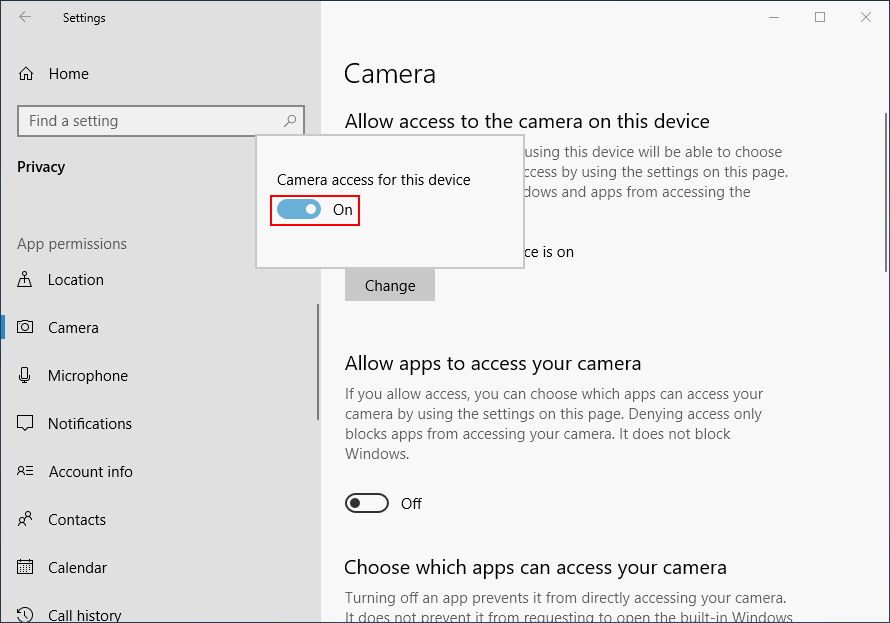Open the Home settings page
This screenshot has height=623, width=890.
(68, 74)
